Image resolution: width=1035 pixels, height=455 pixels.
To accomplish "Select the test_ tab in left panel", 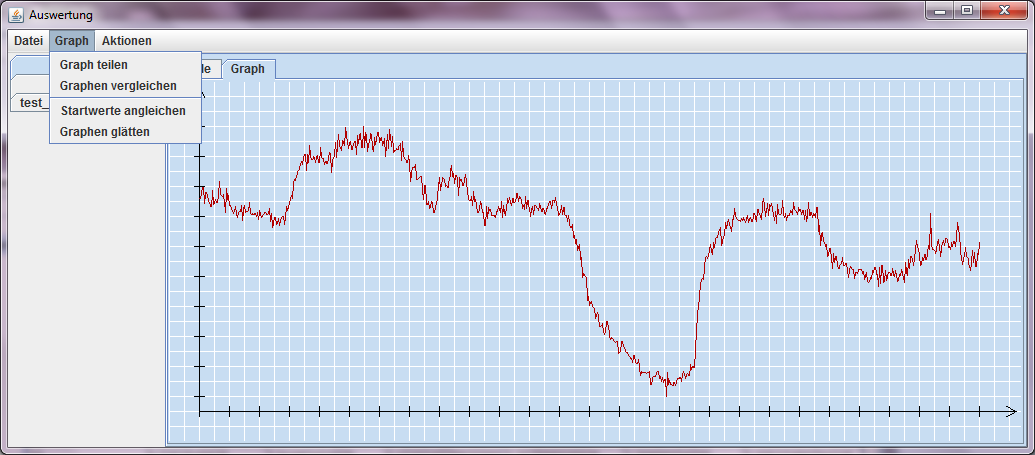I will click(30, 102).
